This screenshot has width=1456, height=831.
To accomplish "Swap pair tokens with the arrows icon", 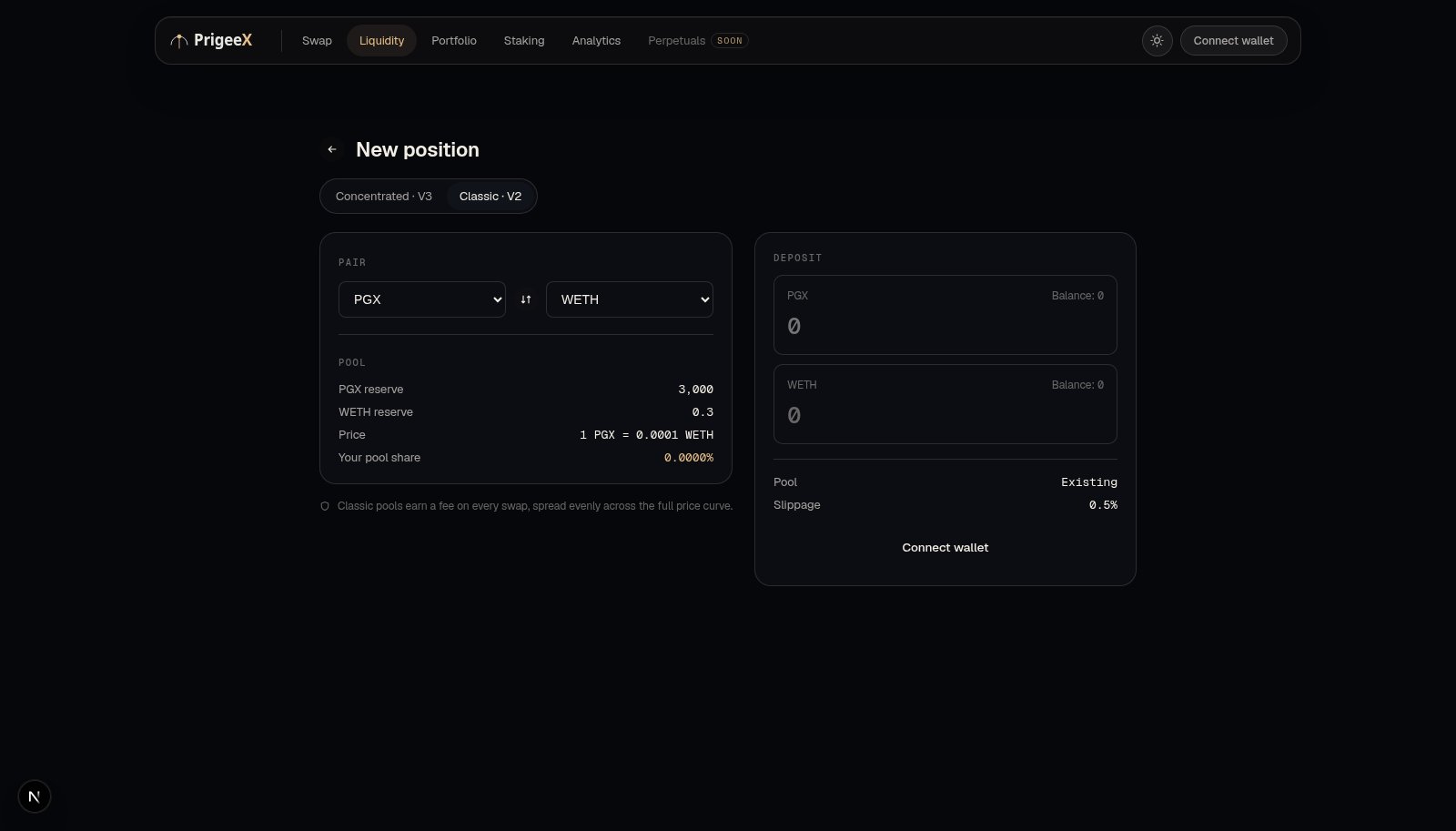I will click(x=526, y=299).
